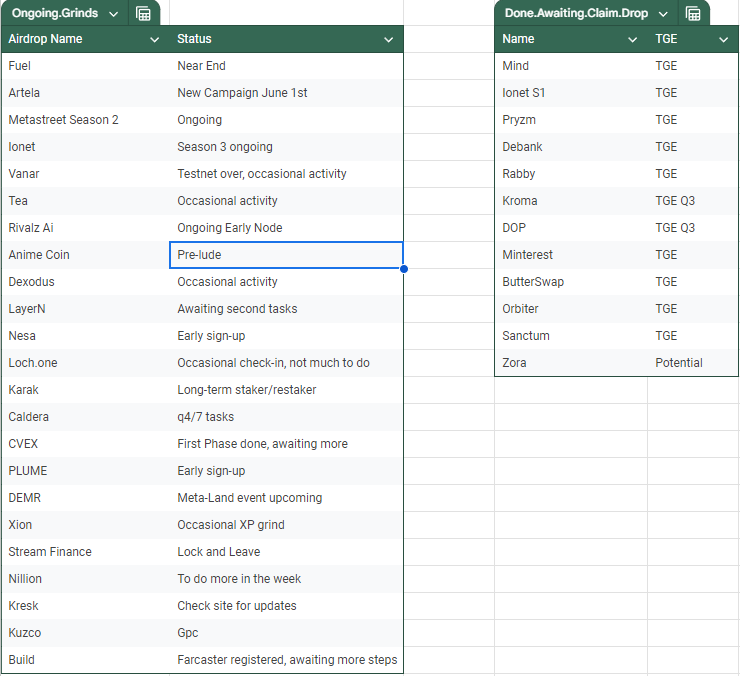
Task: Select the DOP cell
Action: click(x=571, y=228)
